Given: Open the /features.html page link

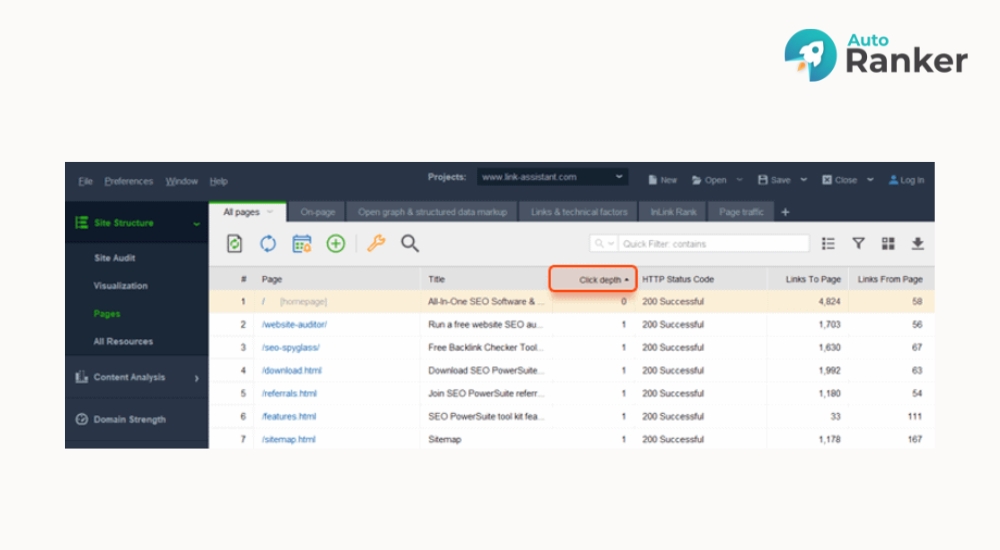Looking at the screenshot, I should [x=289, y=416].
